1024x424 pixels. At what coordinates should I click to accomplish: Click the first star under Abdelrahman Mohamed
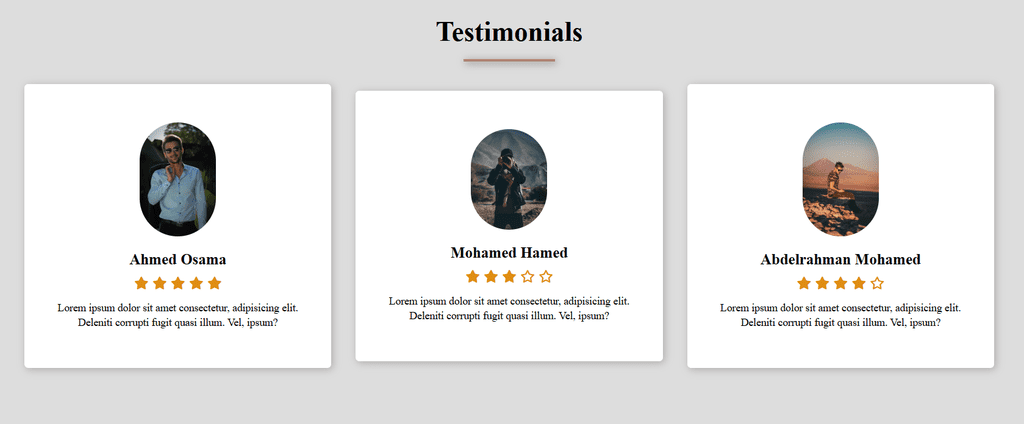804,283
